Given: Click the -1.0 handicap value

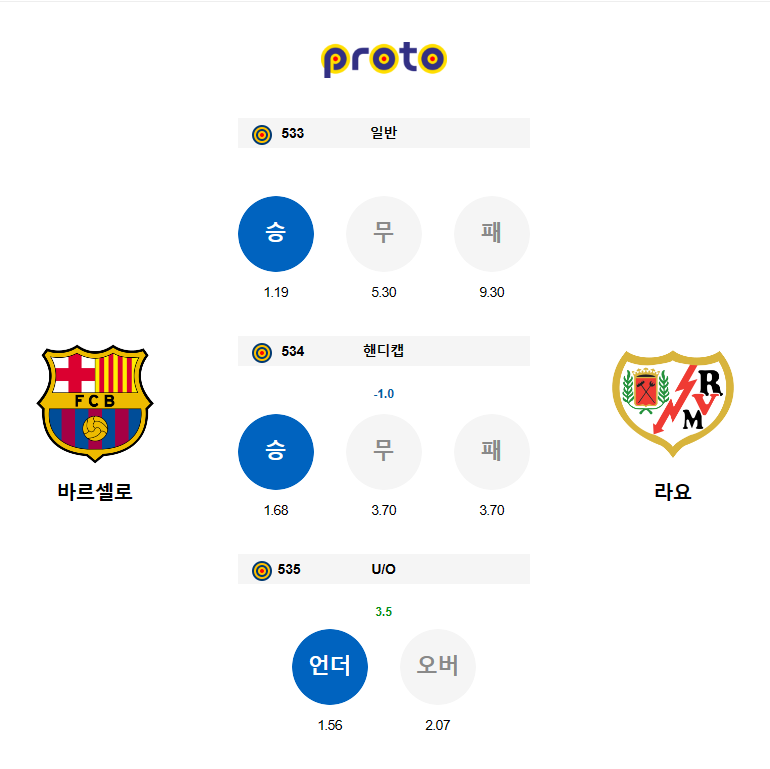Looking at the screenshot, I should [384, 394].
